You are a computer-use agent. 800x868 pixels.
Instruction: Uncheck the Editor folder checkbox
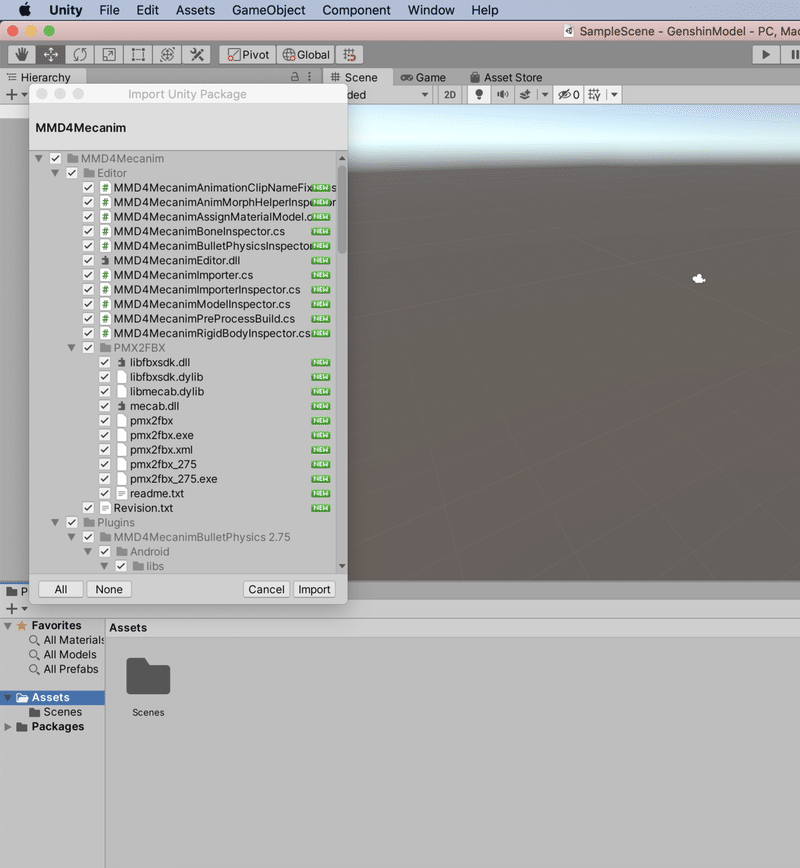tap(72, 173)
